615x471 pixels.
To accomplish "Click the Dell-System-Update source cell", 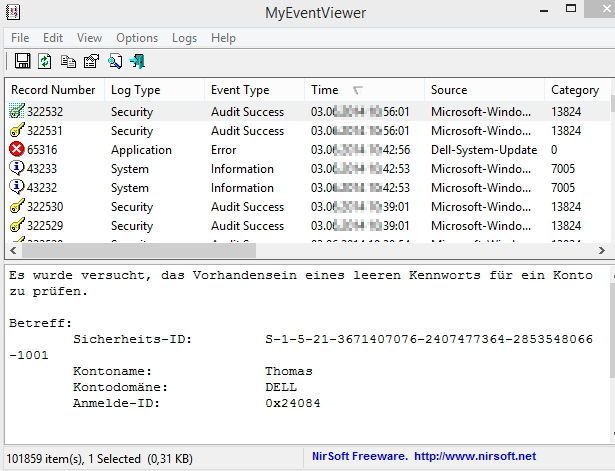I will [x=484, y=149].
